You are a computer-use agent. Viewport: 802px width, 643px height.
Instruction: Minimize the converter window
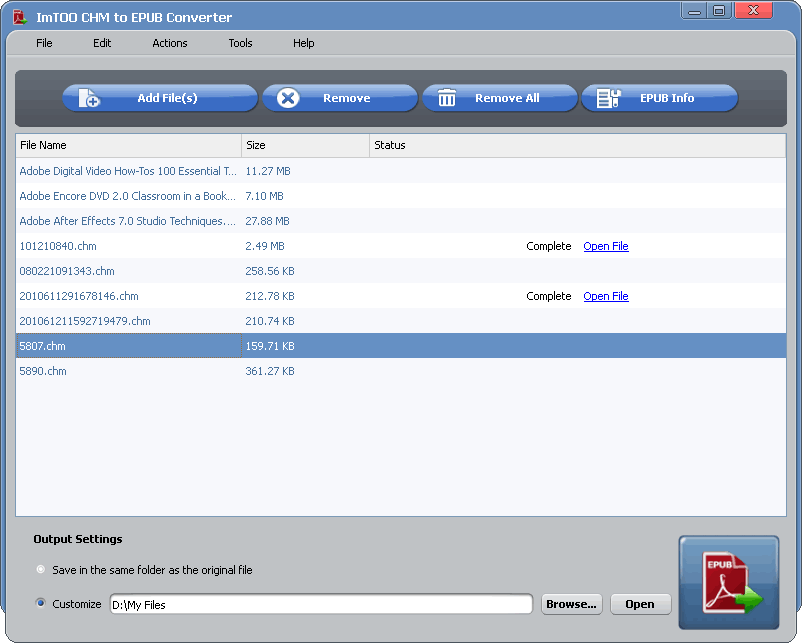[x=694, y=10]
